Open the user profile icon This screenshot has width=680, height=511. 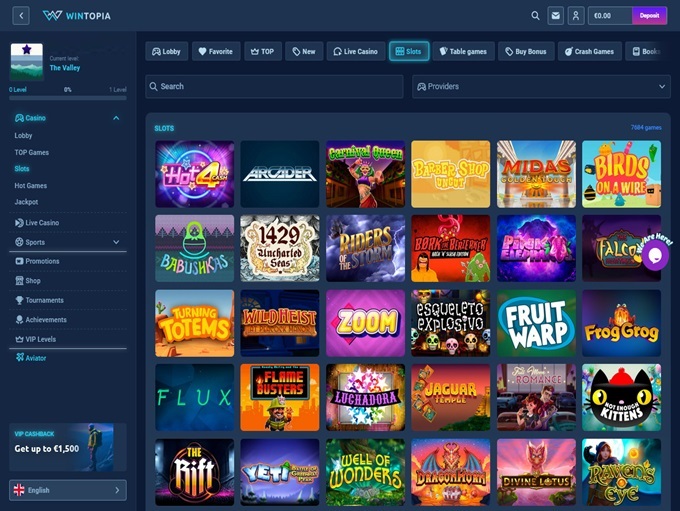click(x=576, y=16)
